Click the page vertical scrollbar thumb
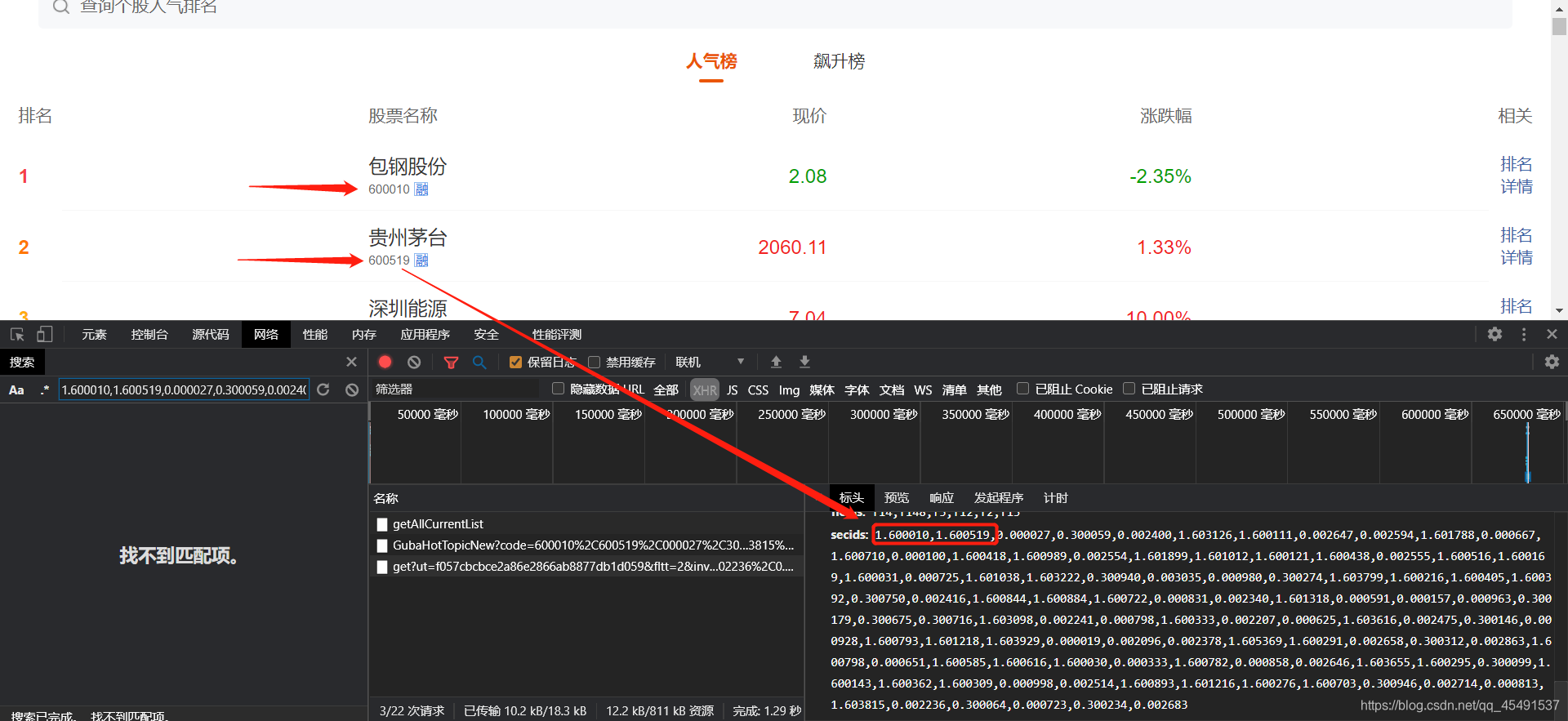The height and width of the screenshot is (721, 1568). tap(1559, 25)
